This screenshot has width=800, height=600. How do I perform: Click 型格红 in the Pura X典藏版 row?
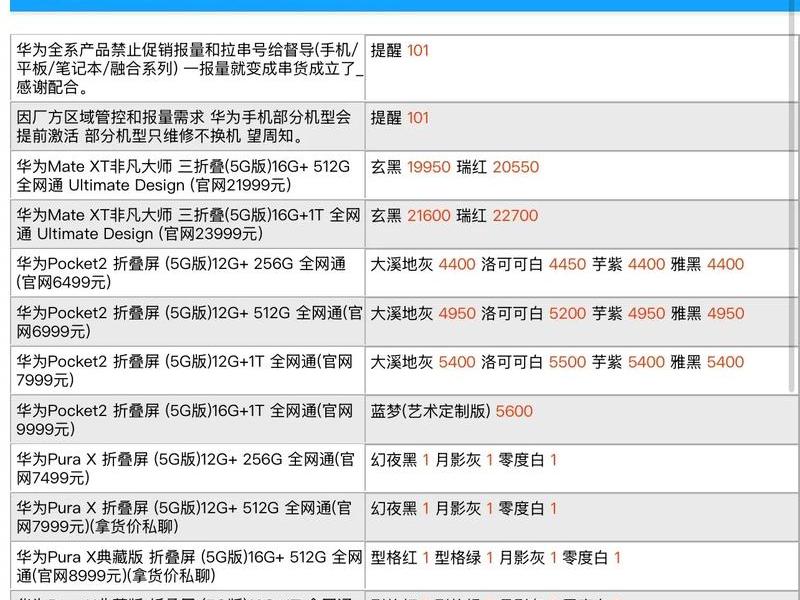point(394,558)
